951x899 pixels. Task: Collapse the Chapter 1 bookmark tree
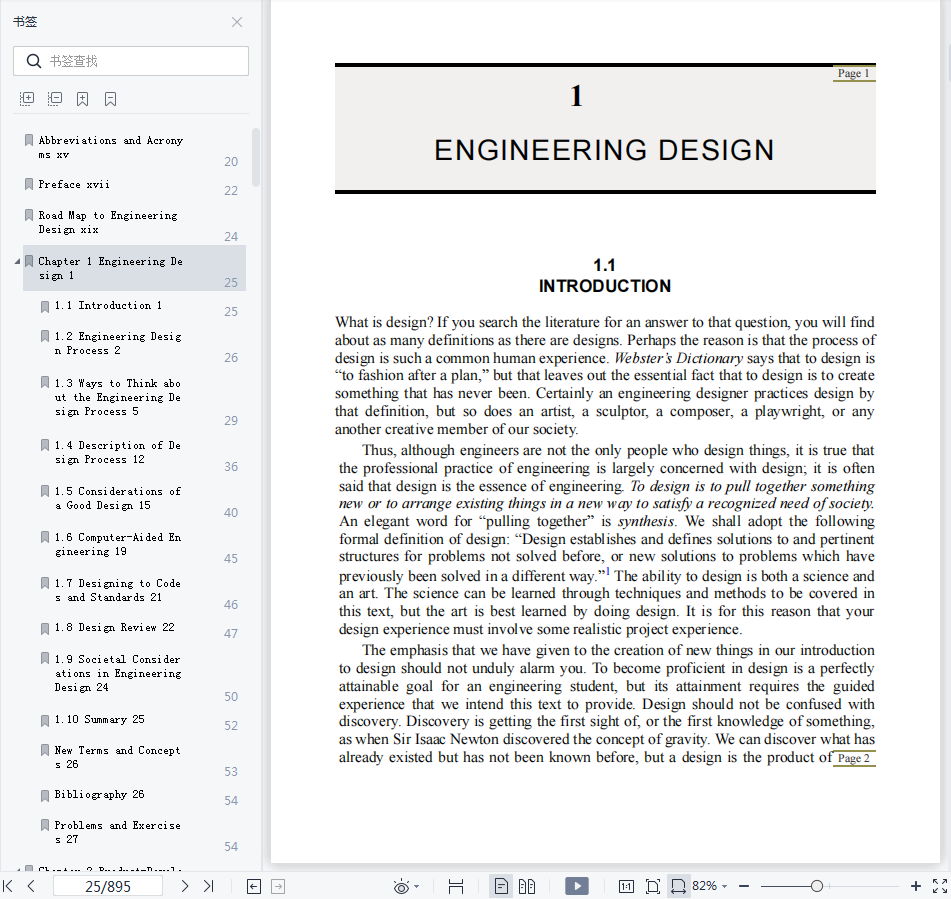(17, 261)
